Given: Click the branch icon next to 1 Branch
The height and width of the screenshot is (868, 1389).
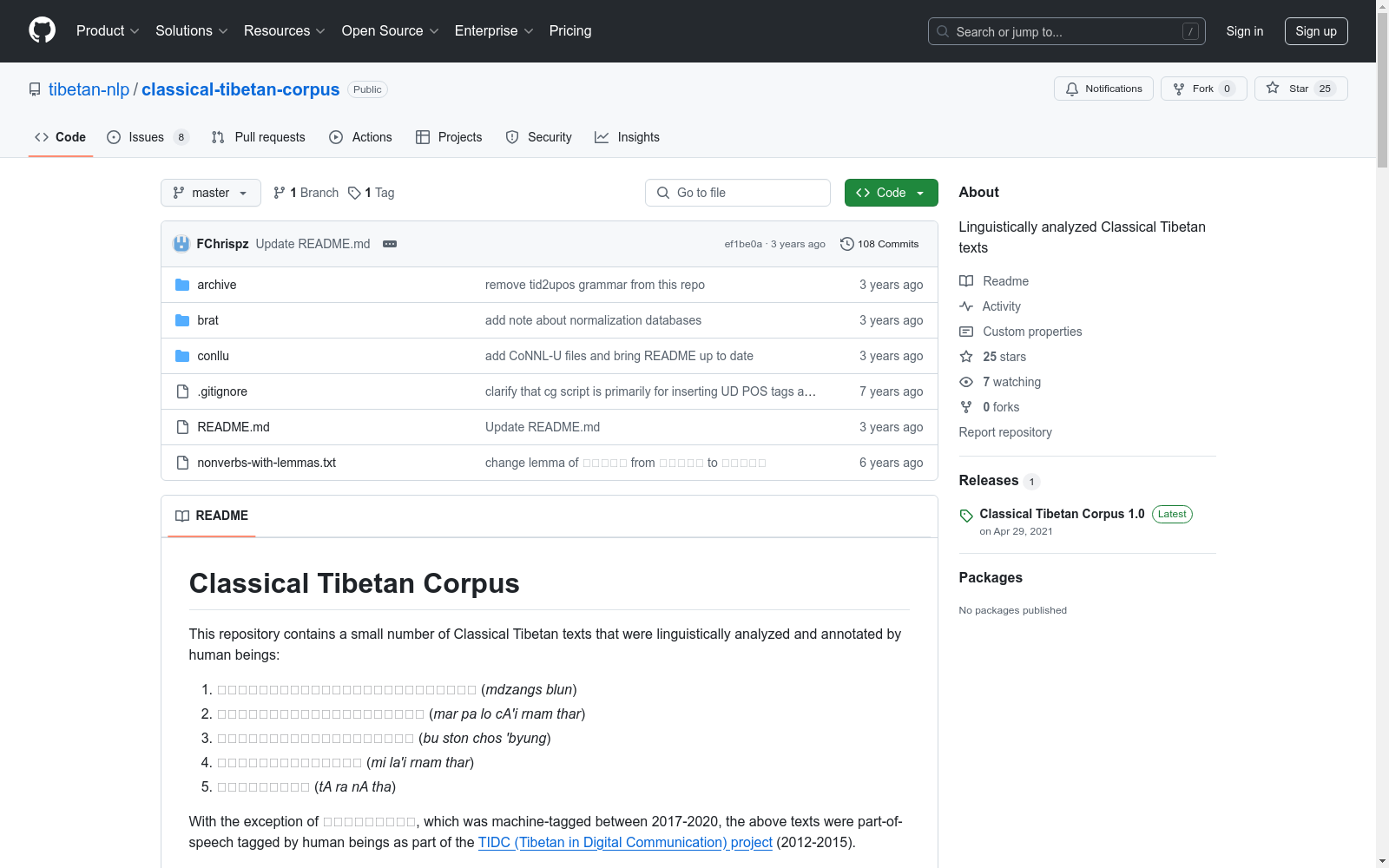Looking at the screenshot, I should click(280, 193).
